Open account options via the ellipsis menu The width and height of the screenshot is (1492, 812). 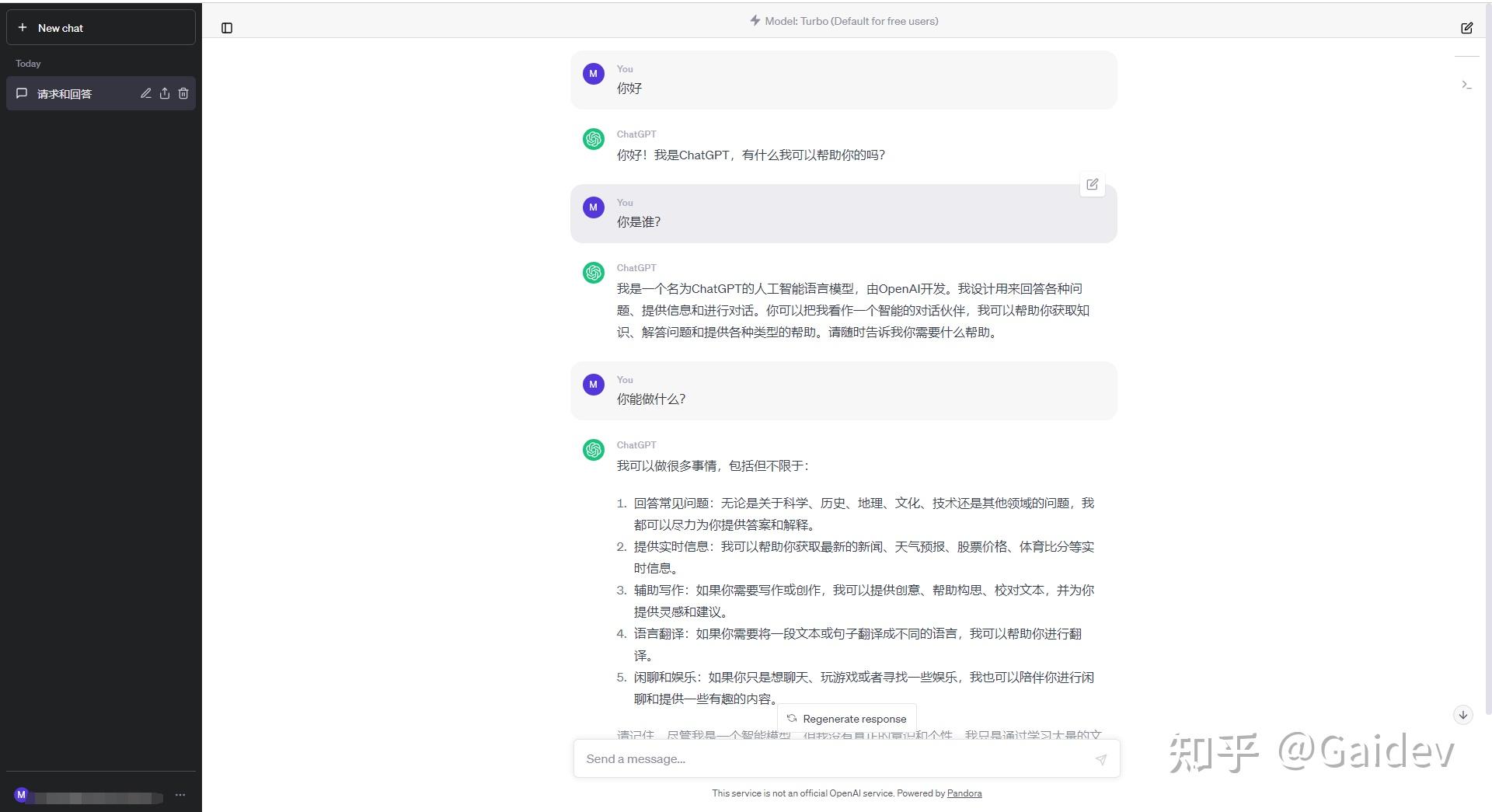(x=180, y=796)
